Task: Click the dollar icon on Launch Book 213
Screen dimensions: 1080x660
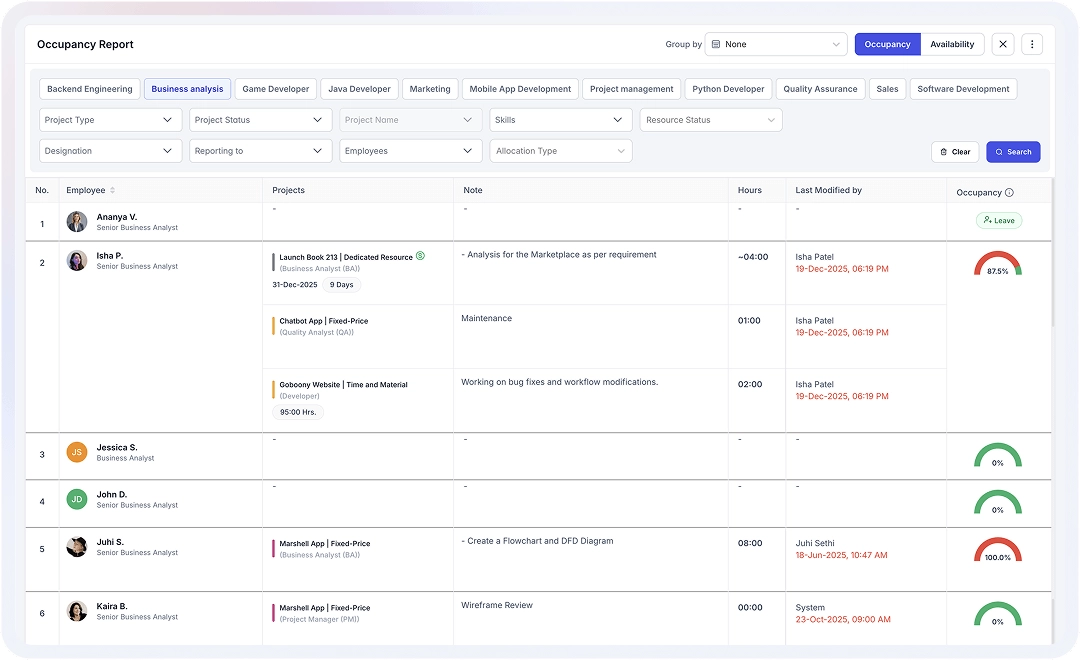Action: (420, 256)
